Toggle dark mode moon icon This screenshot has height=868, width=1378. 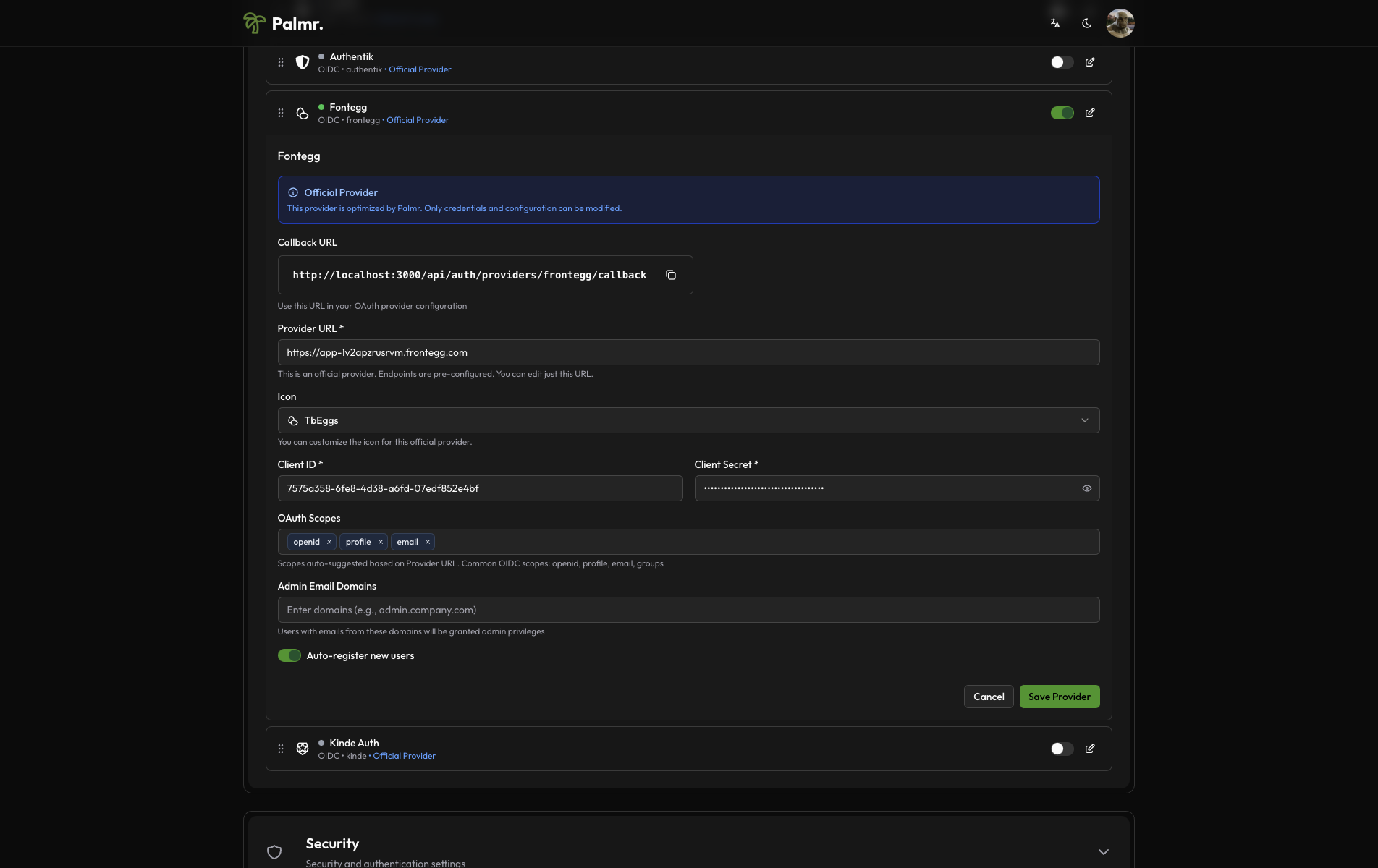coord(1086,23)
